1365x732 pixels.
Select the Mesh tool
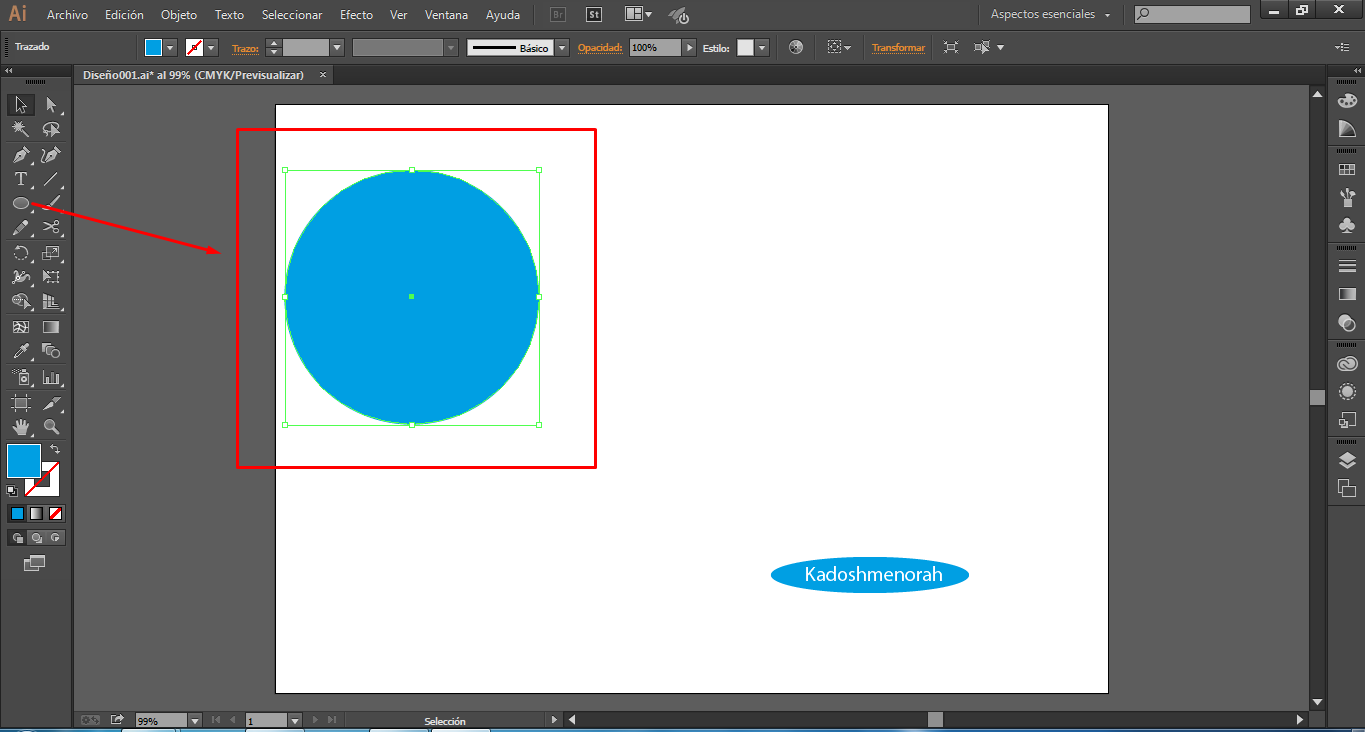[x=21, y=327]
